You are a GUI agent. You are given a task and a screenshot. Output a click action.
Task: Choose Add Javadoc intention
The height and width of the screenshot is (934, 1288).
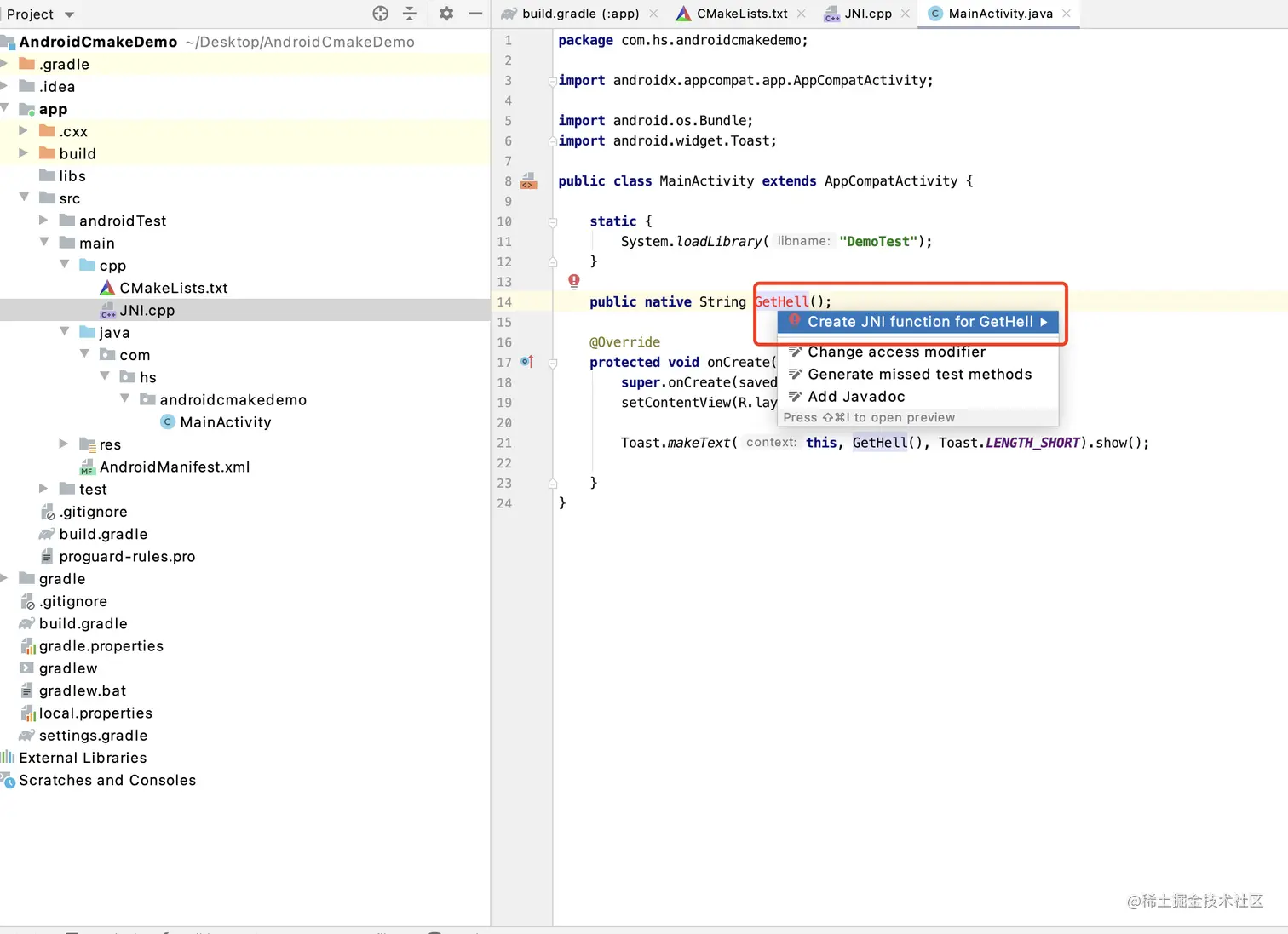point(918,396)
